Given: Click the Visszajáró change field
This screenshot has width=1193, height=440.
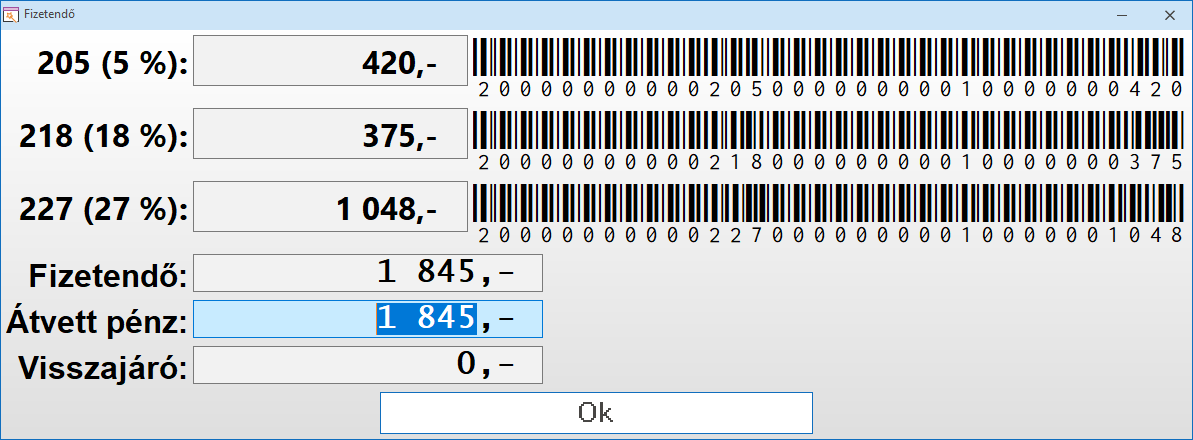Looking at the screenshot, I should pos(368,365).
